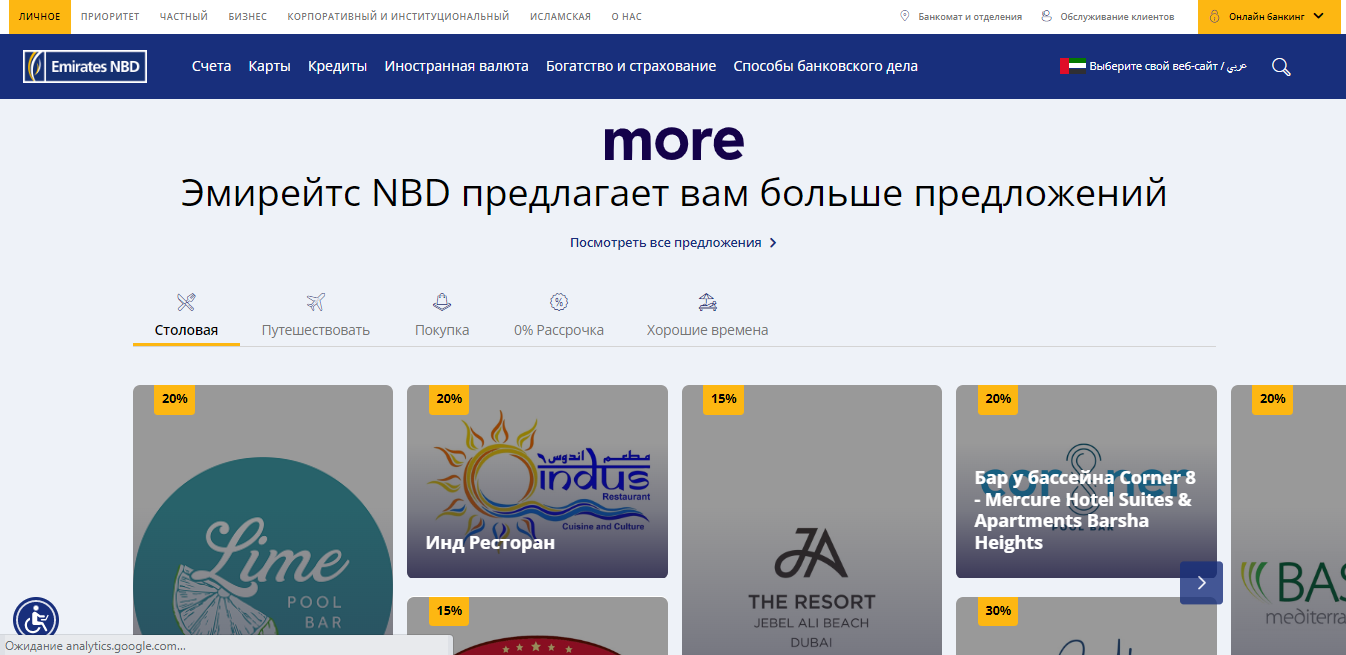Open Посмотреть все предложения link
The width and height of the screenshot is (1346, 655).
tap(673, 243)
